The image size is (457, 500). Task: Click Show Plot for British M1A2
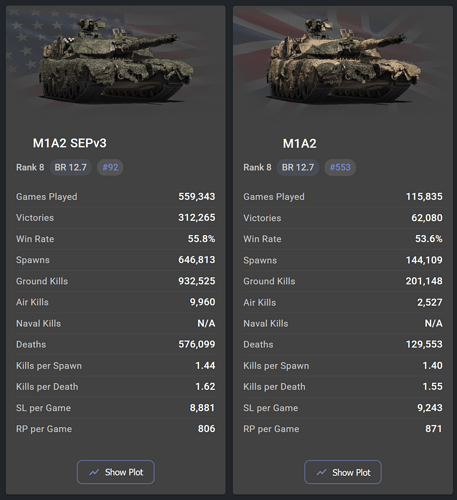(343, 472)
